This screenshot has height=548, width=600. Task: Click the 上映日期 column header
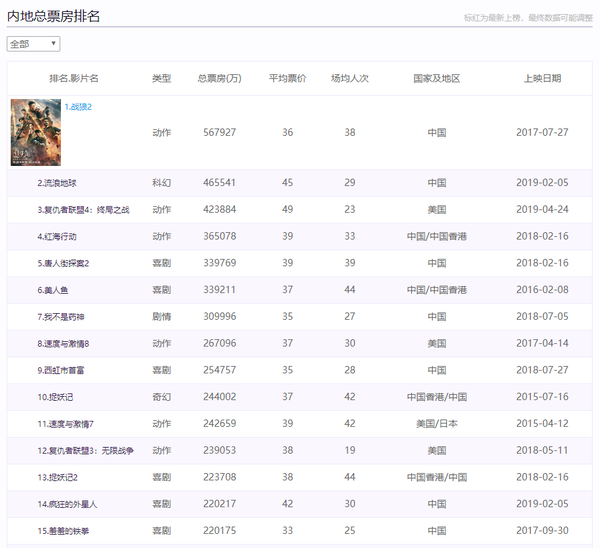coord(542,78)
